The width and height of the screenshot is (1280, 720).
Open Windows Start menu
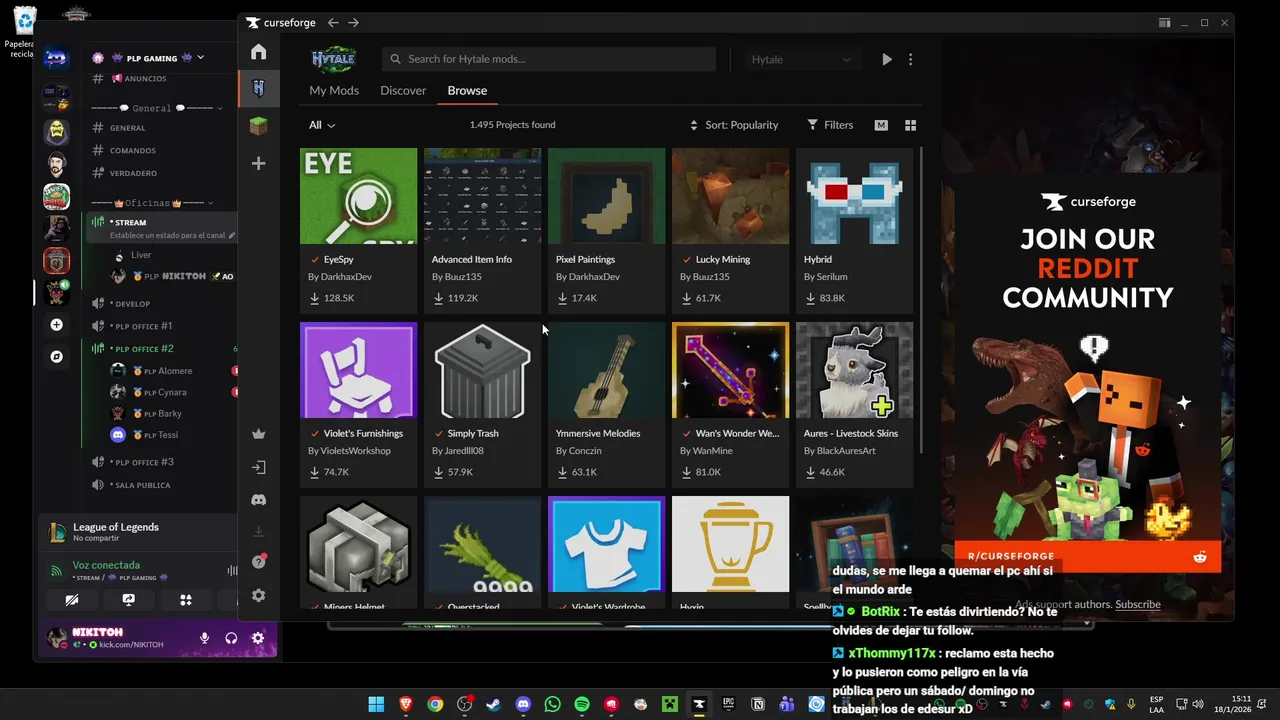pyautogui.click(x=376, y=704)
